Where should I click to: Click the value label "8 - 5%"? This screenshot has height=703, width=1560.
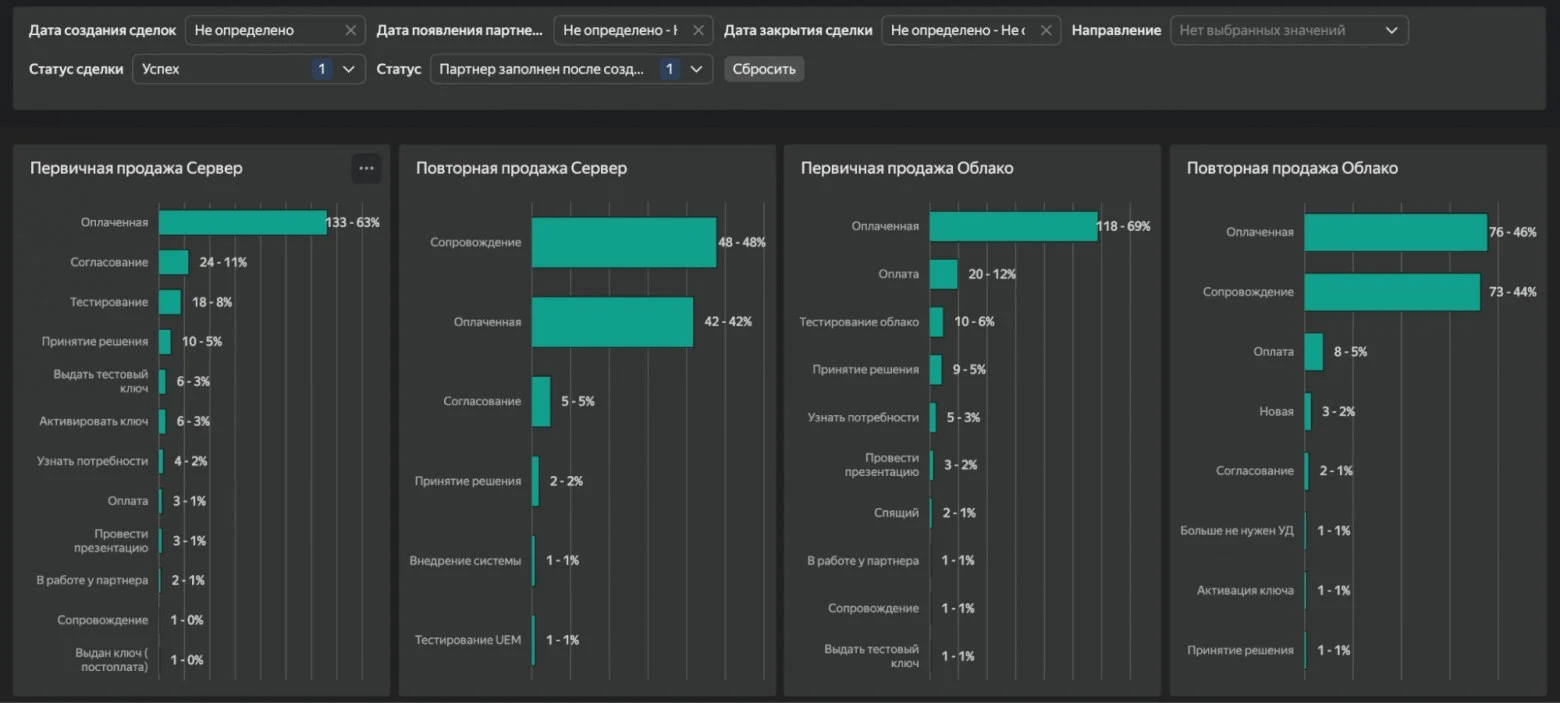coord(1350,352)
